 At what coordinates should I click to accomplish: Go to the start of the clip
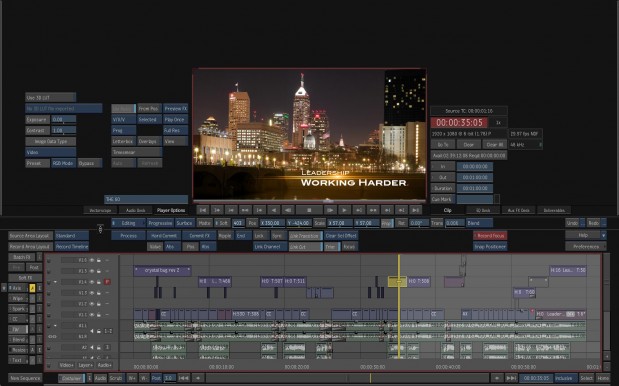click(203, 210)
